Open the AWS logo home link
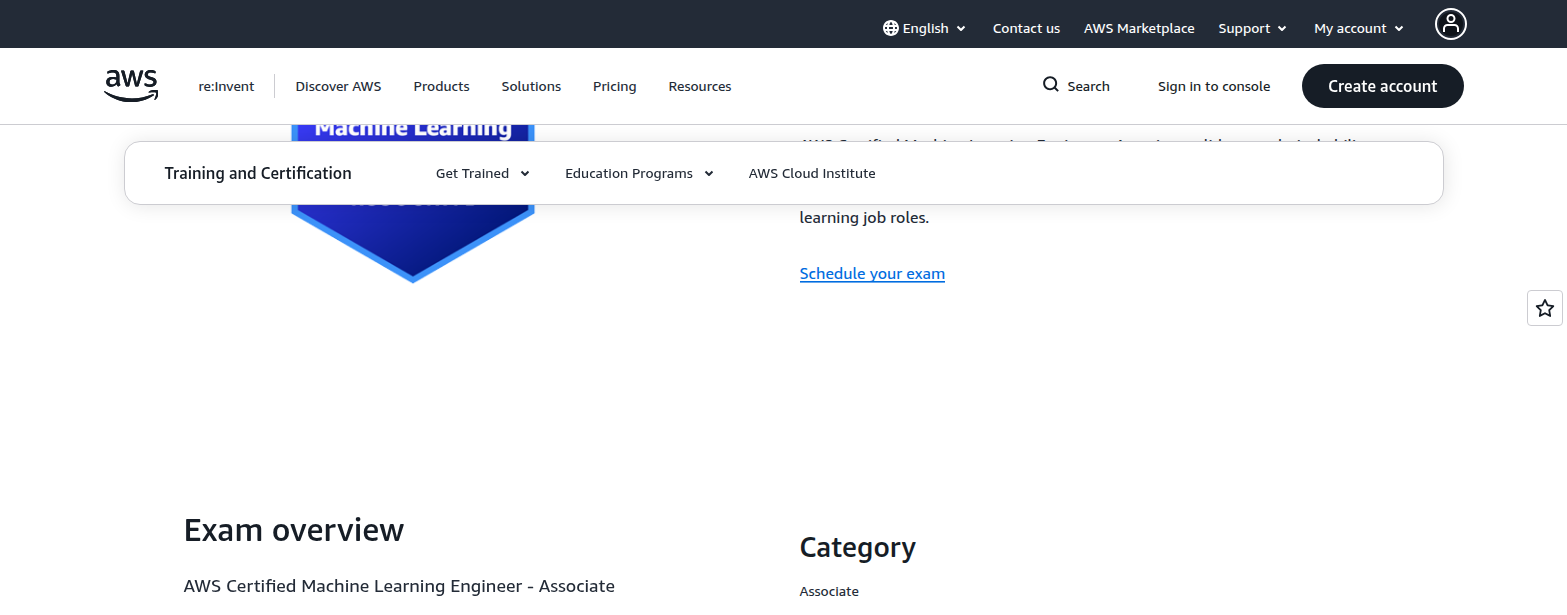The width and height of the screenshot is (1567, 615). (x=131, y=86)
